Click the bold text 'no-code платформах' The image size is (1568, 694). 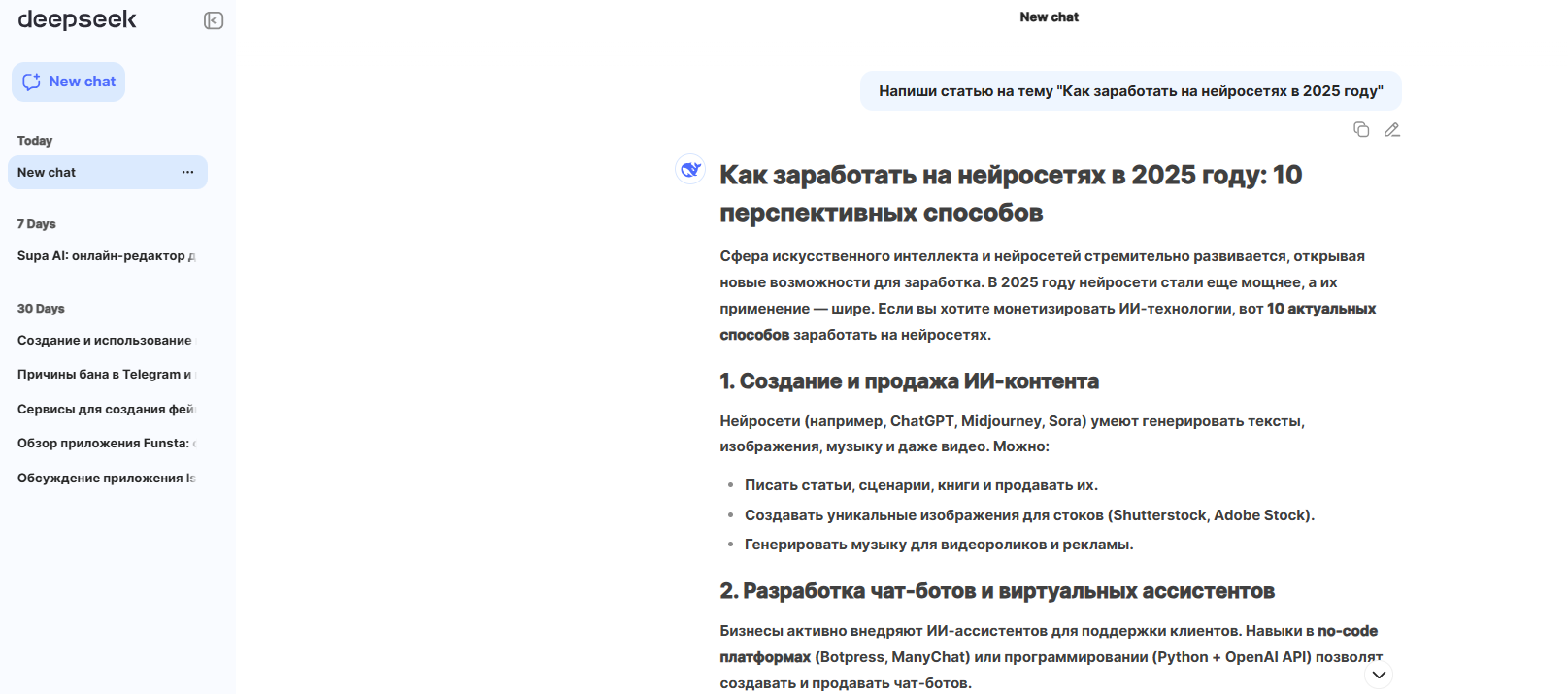point(1348,631)
